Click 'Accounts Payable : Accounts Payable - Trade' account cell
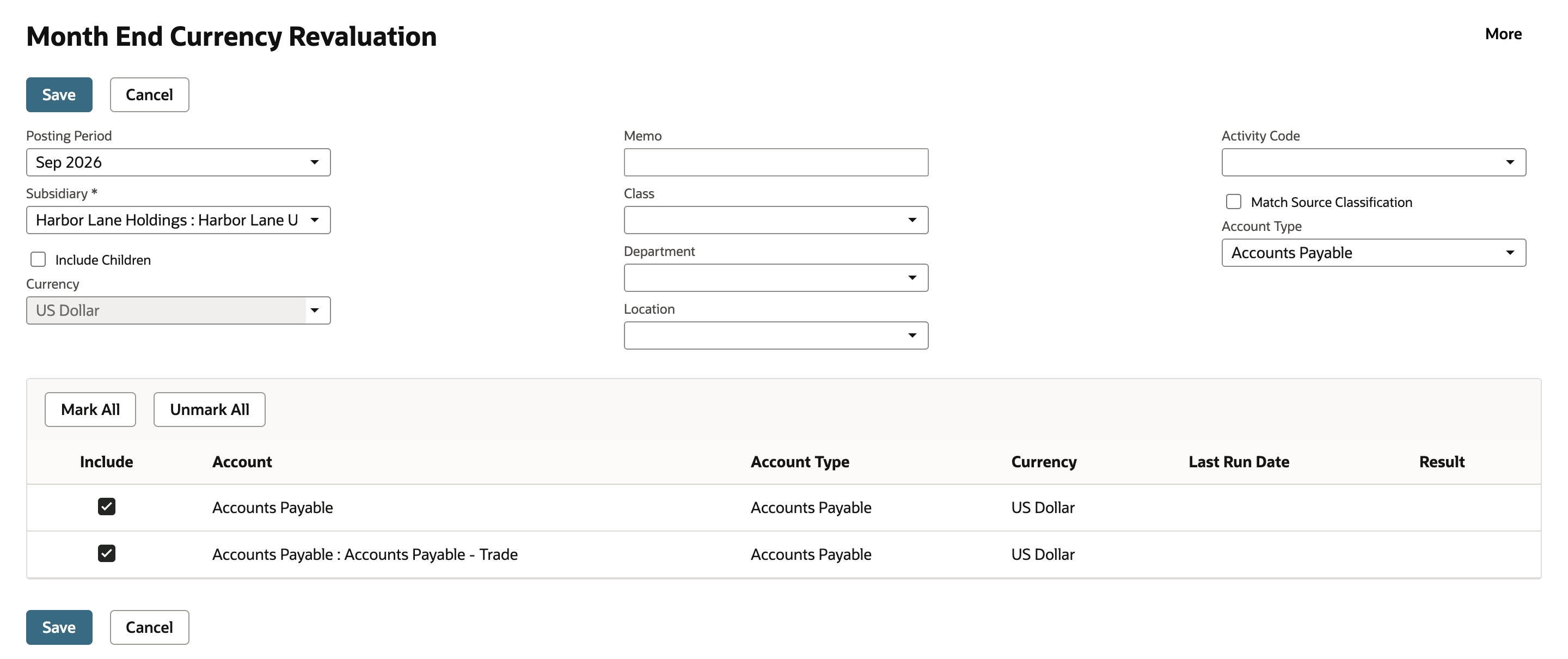The image size is (1568, 659). pyautogui.click(x=365, y=554)
